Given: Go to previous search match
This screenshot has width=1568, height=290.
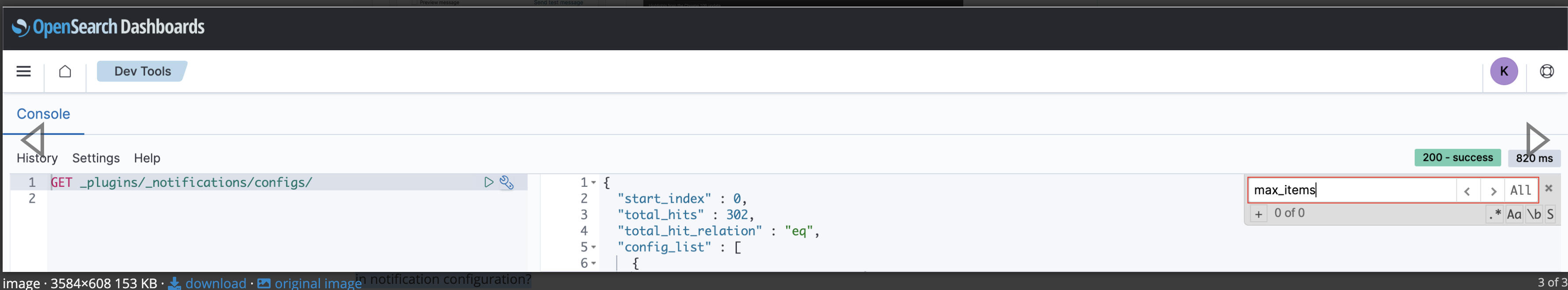Looking at the screenshot, I should point(1468,190).
